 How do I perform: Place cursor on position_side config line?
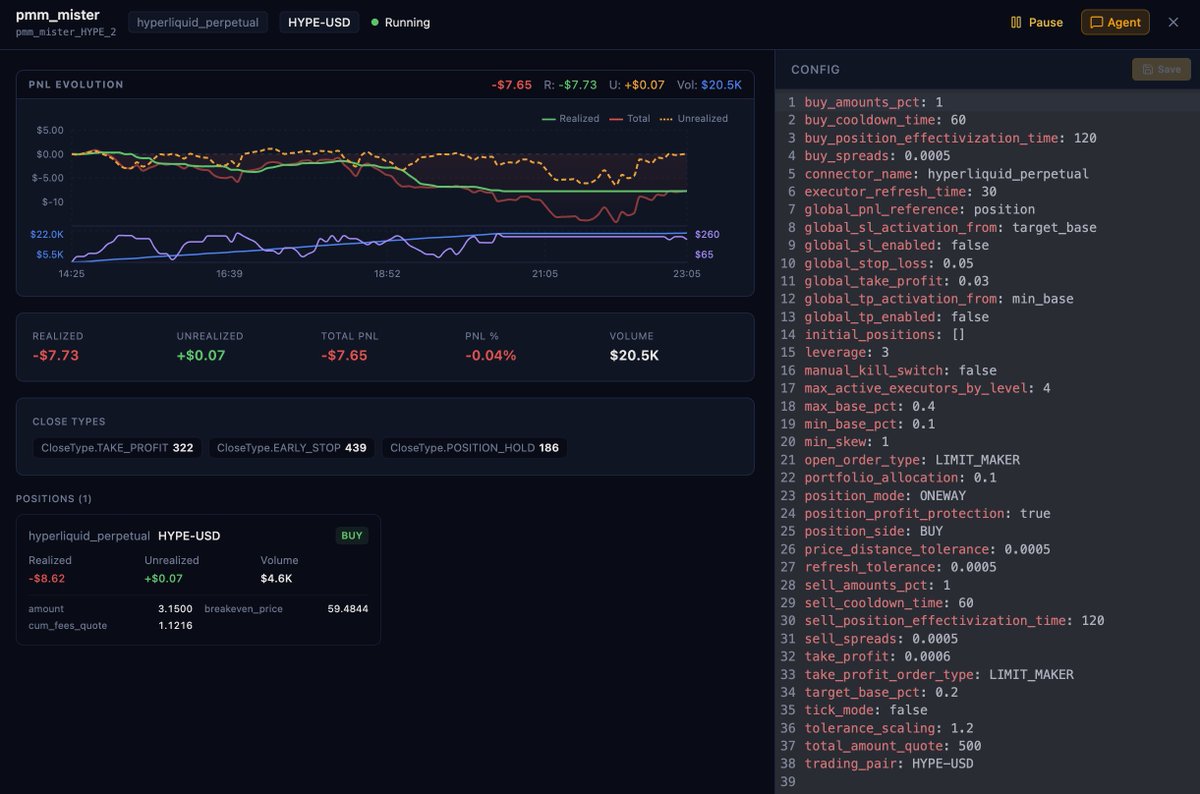[x=874, y=532]
